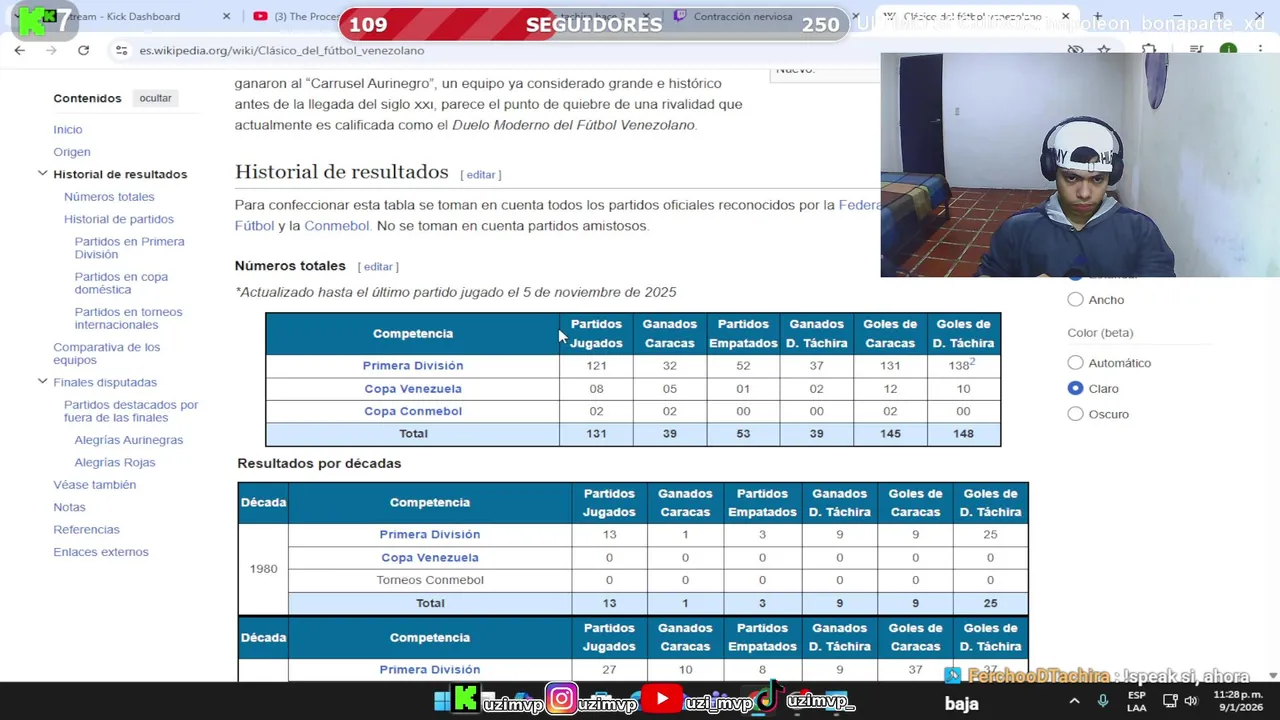Jump to Notas section
1280x720 pixels.
[69, 507]
